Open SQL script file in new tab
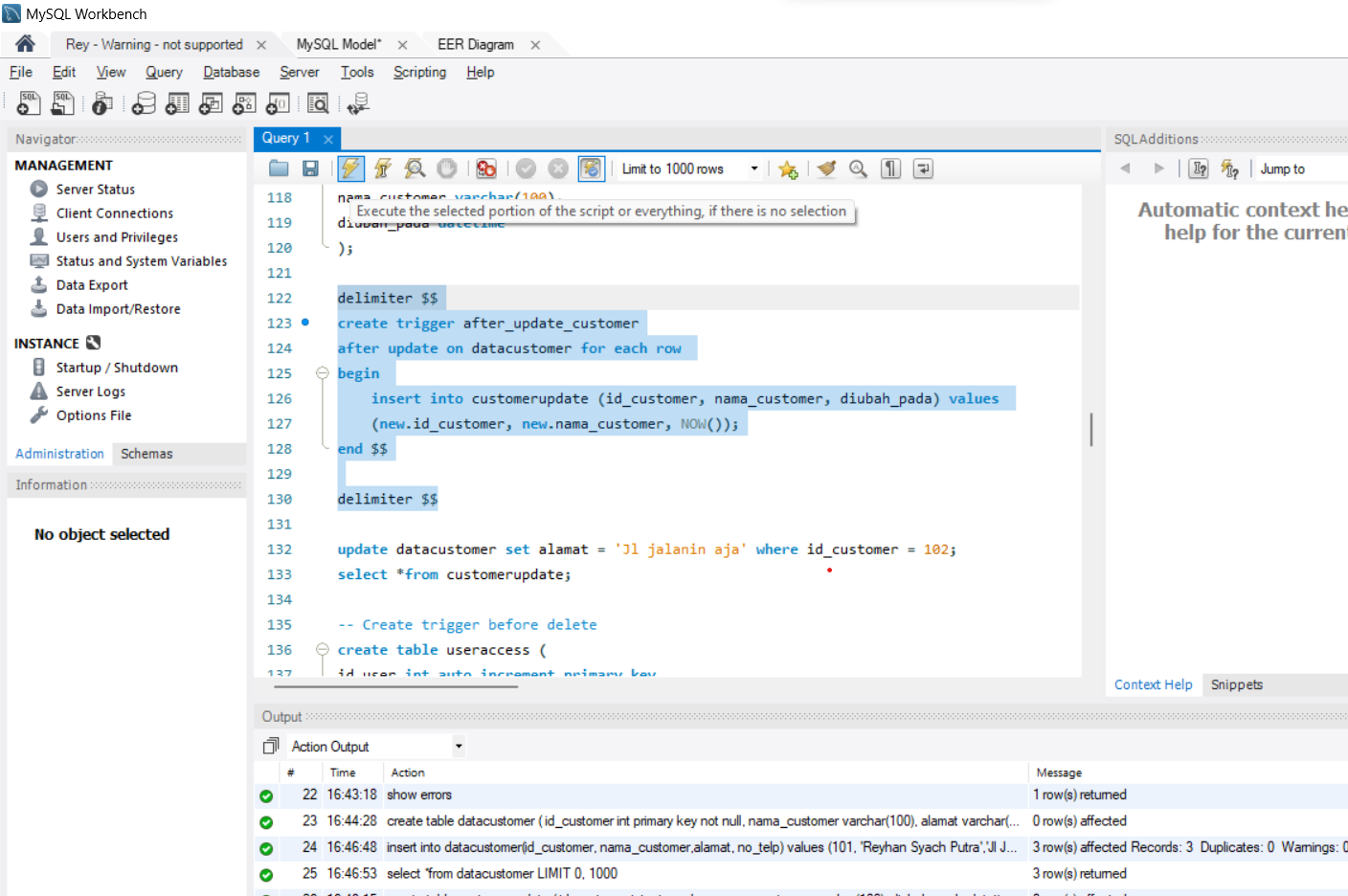1348x896 pixels. (x=63, y=103)
